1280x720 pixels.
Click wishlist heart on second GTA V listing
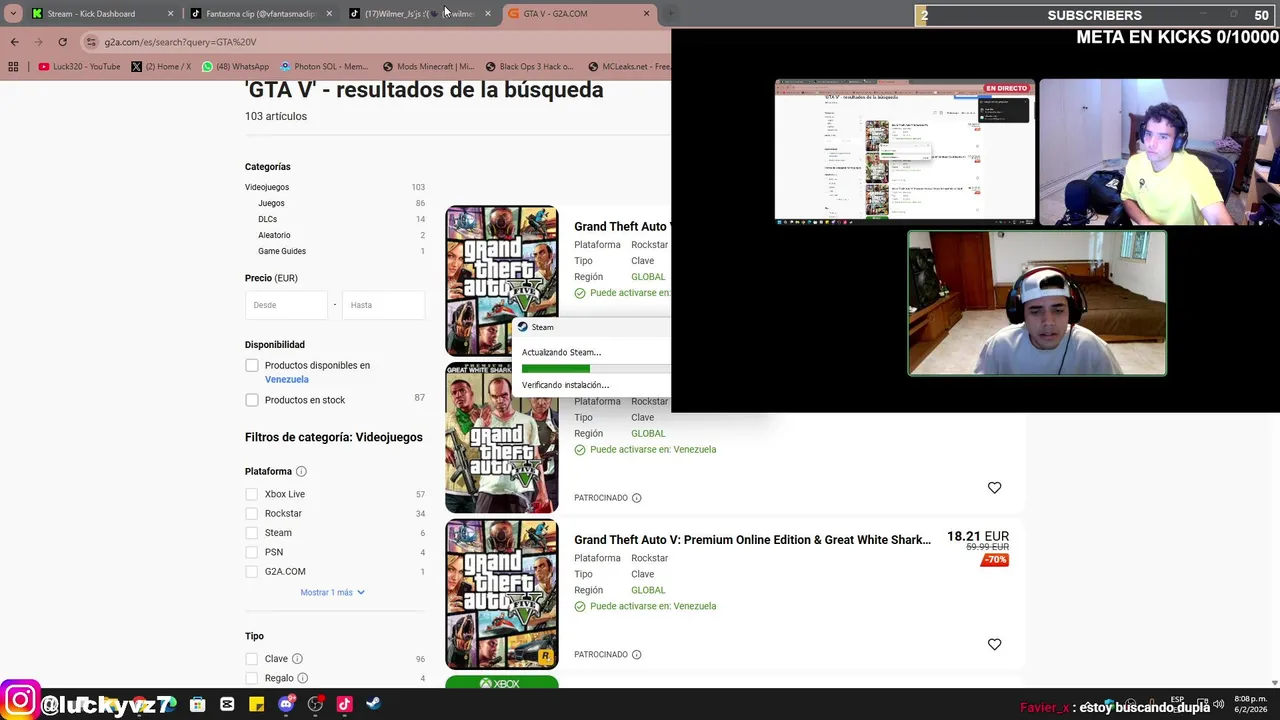(x=994, y=488)
